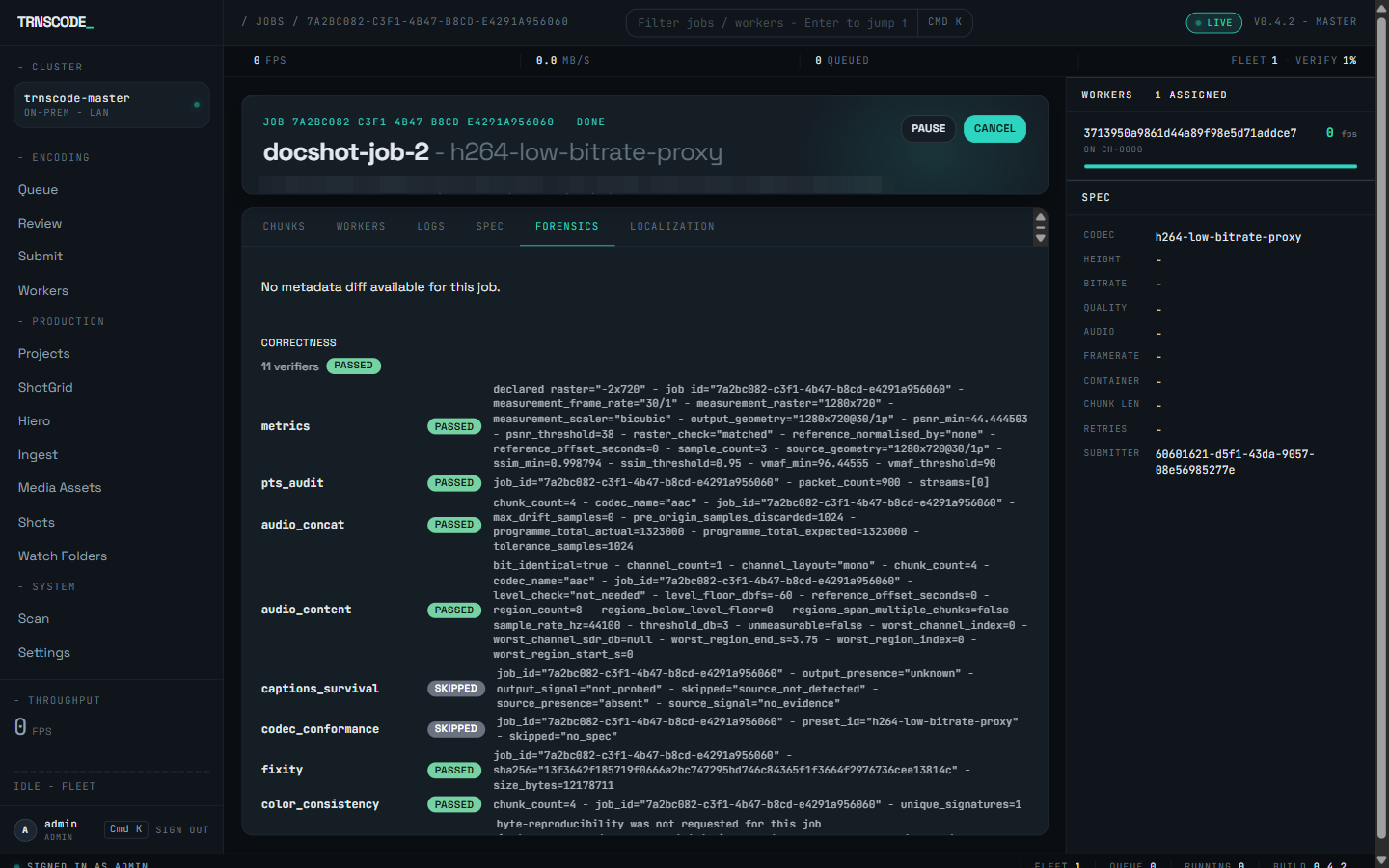
Task: Click the submitter ID value
Action: pos(1235,462)
